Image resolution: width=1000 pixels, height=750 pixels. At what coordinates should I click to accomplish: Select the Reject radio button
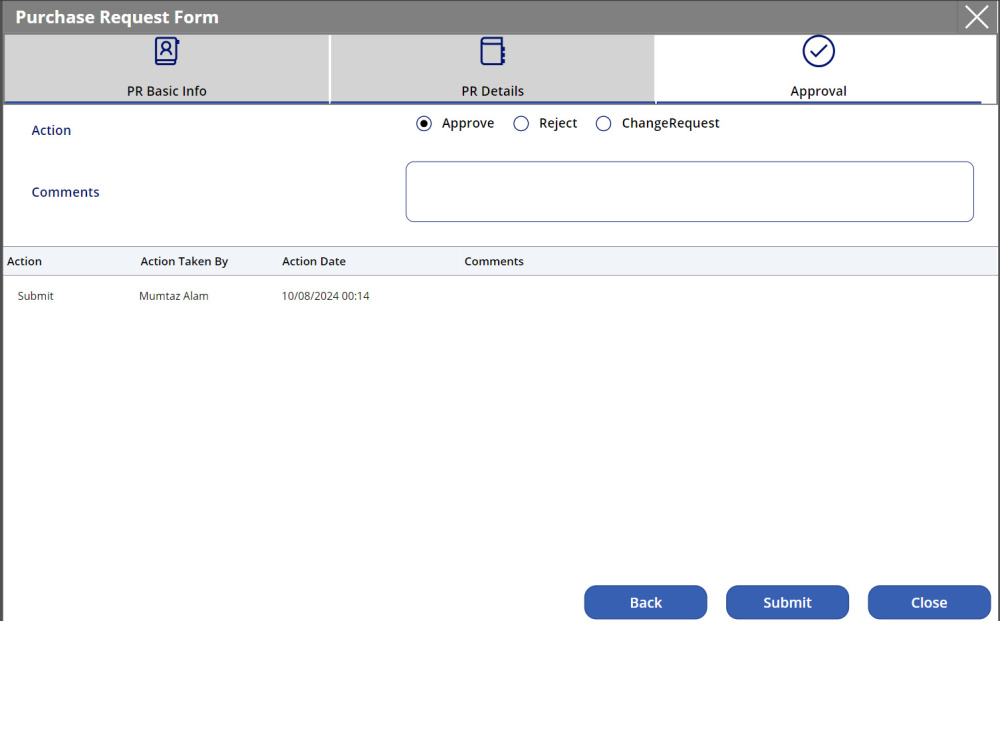coord(521,123)
